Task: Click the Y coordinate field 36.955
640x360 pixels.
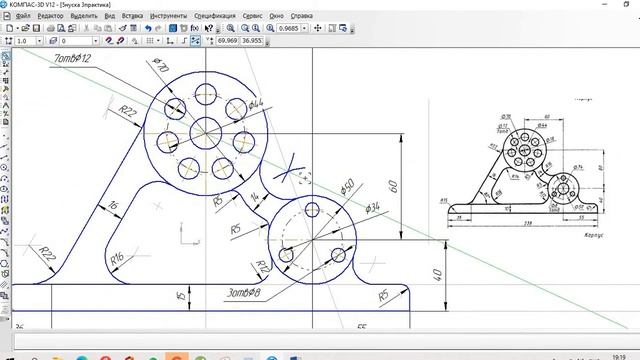Action: pos(252,41)
